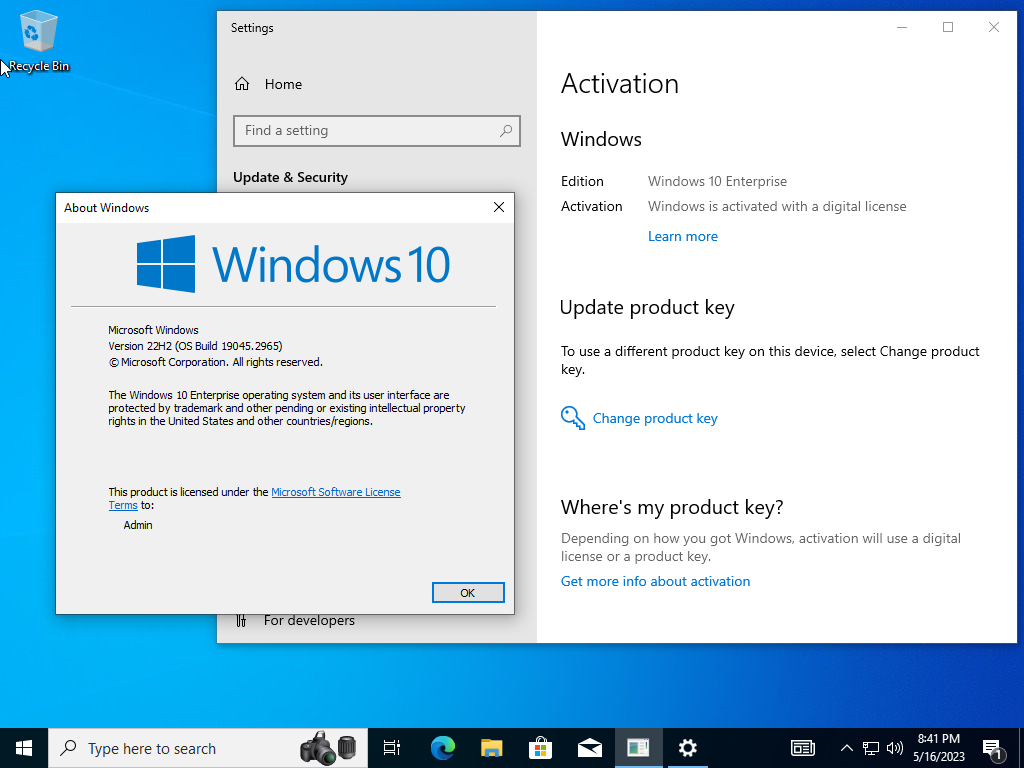The height and width of the screenshot is (768, 1024).
Task: Click the Update & Security heading
Action: [x=291, y=177]
